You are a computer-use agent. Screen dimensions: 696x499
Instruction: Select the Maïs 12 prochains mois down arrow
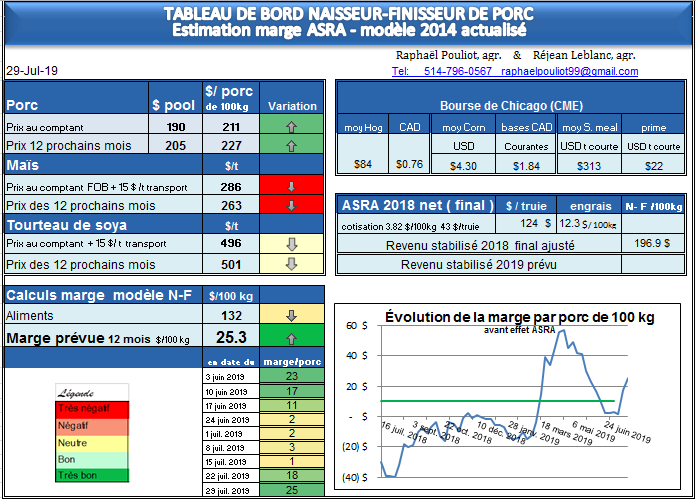293,205
